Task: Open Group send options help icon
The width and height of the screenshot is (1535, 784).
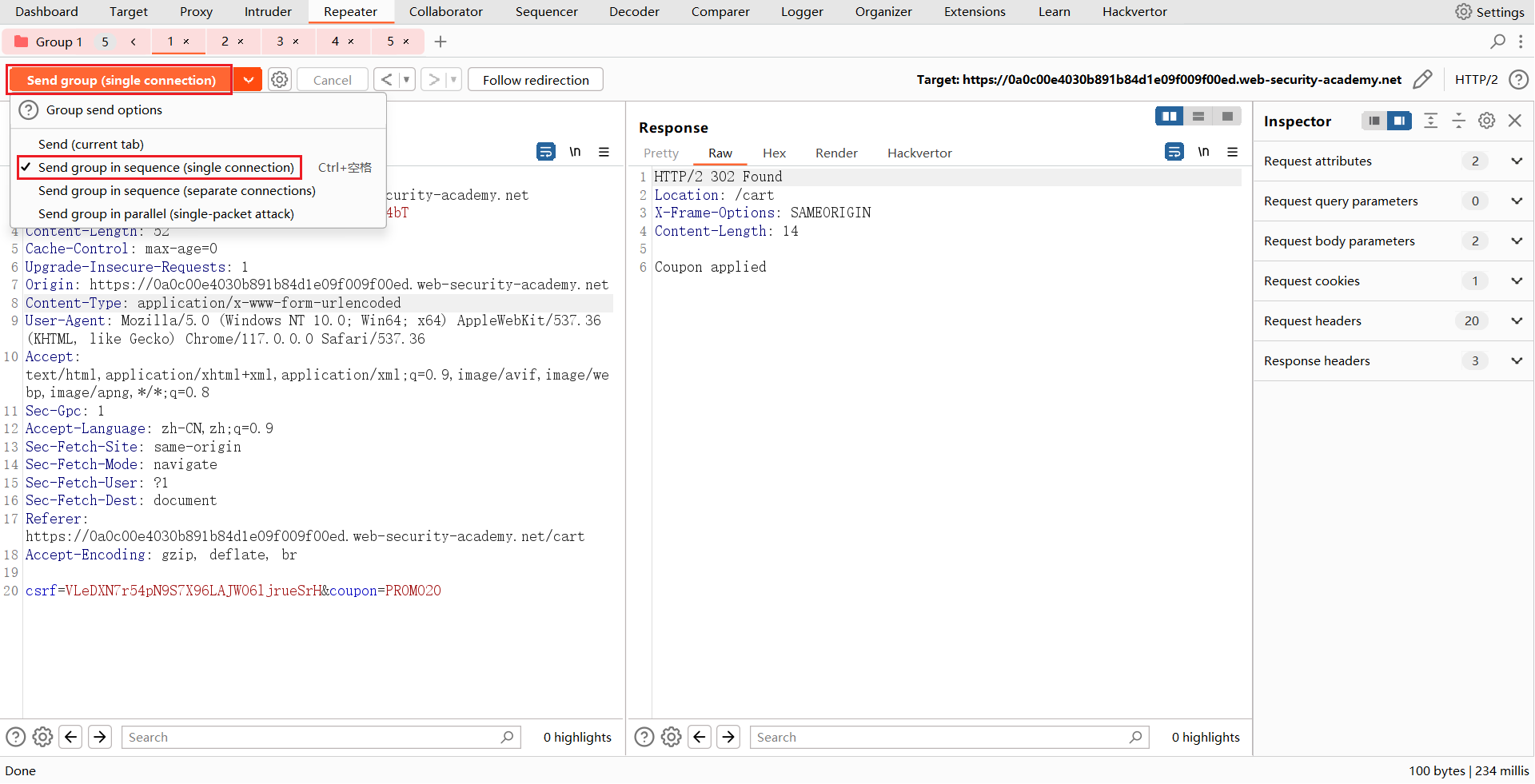Action: pyautogui.click(x=29, y=110)
